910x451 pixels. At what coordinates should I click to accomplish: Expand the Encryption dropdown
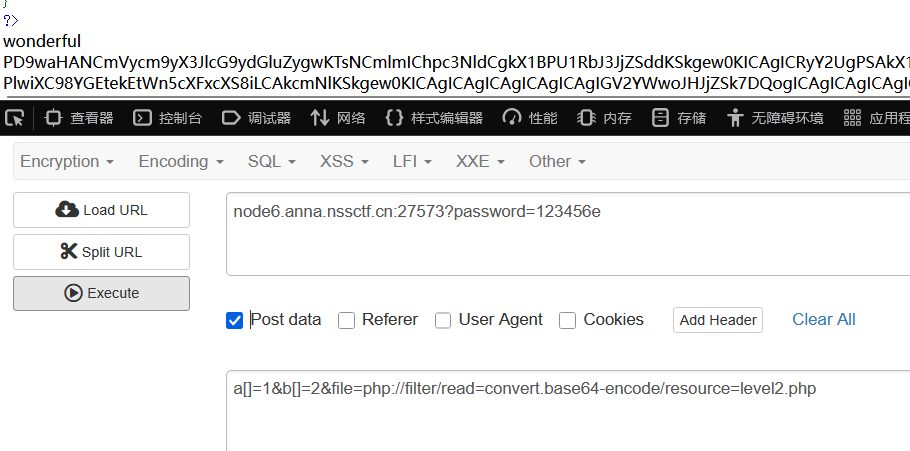click(67, 161)
